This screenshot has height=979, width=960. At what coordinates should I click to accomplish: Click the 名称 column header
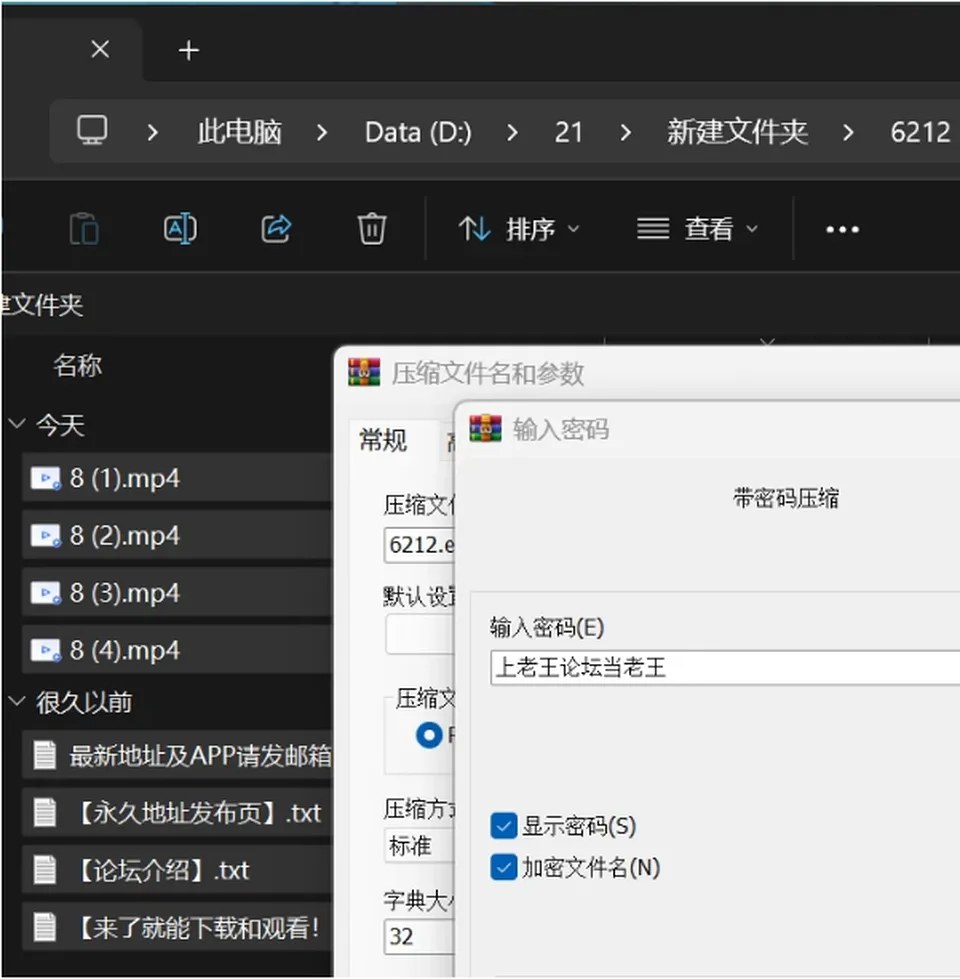click(x=77, y=365)
